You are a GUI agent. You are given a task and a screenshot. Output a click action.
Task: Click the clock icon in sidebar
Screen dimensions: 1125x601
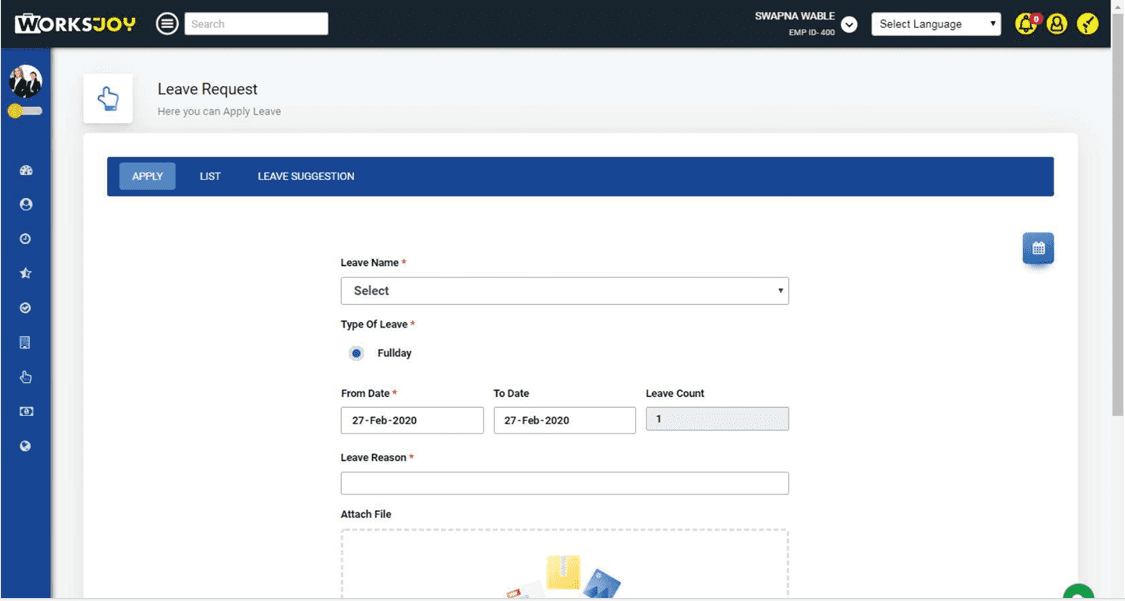coord(26,239)
